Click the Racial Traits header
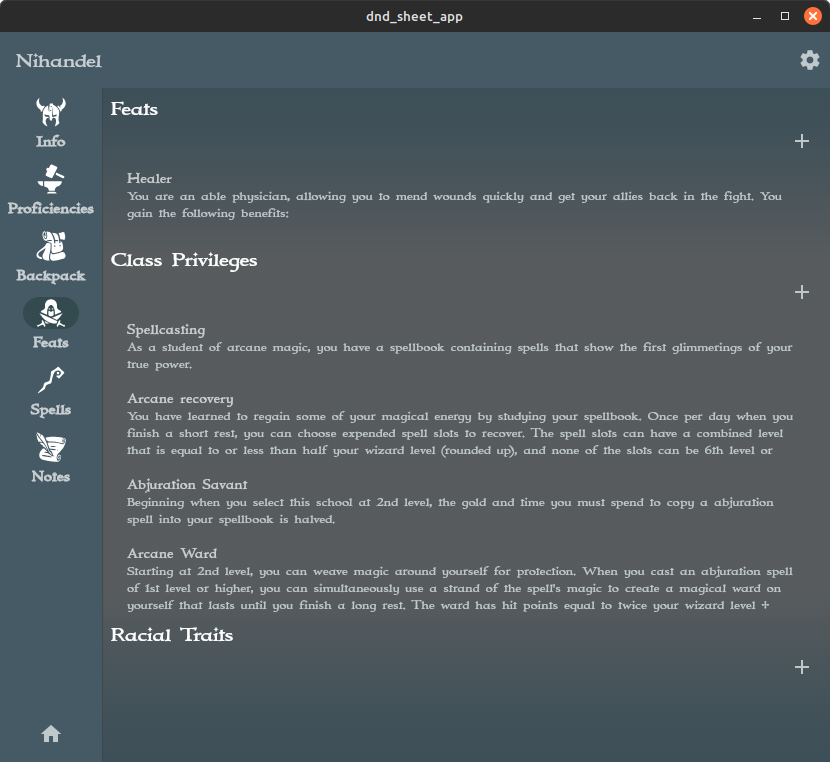The height and width of the screenshot is (762, 830). click(x=174, y=634)
